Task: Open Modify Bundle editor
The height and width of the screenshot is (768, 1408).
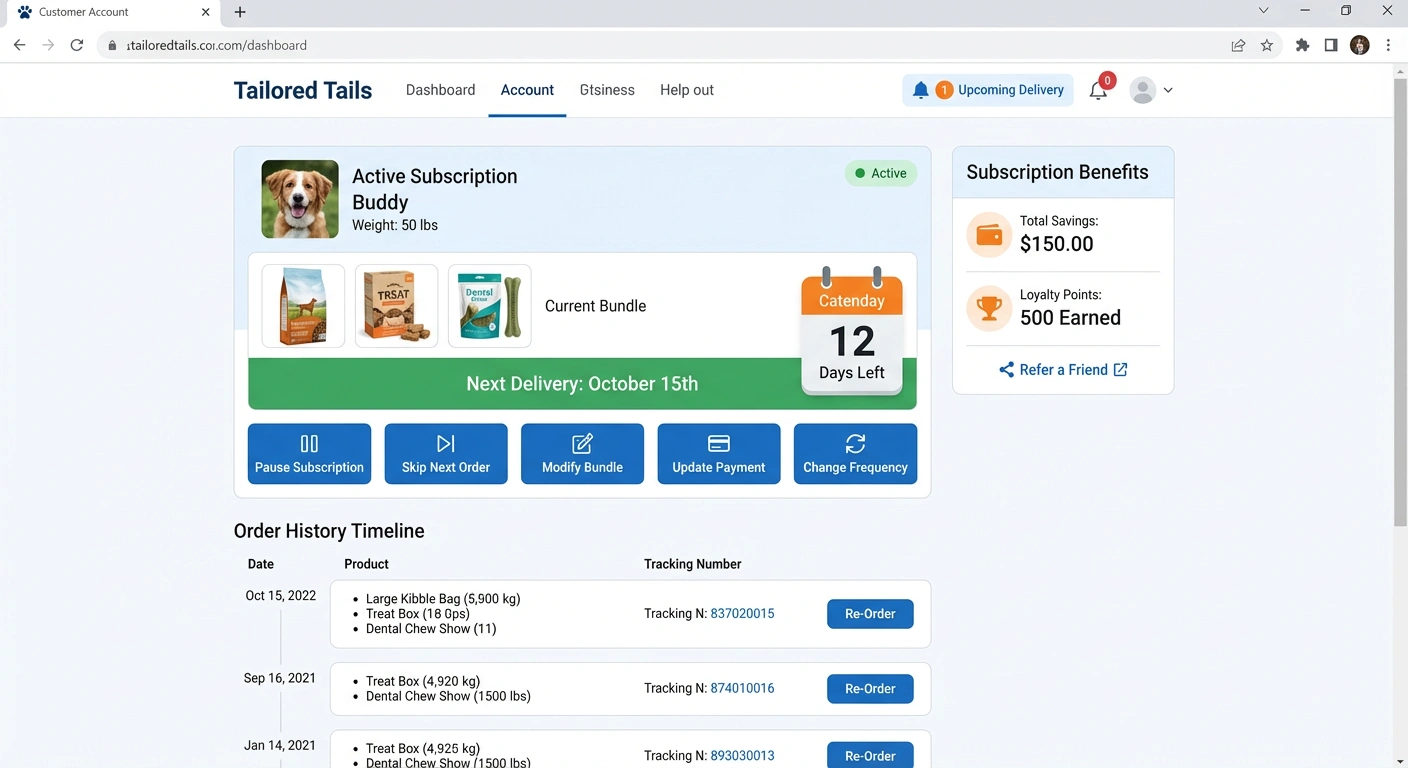Action: tap(582, 454)
